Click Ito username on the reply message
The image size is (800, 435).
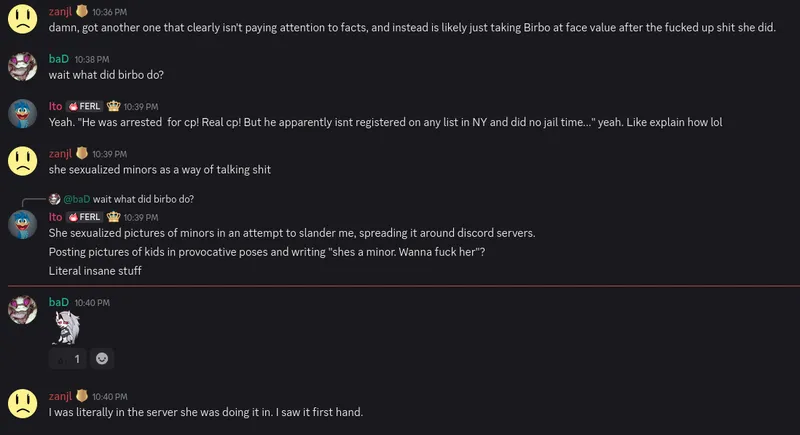[x=55, y=216]
